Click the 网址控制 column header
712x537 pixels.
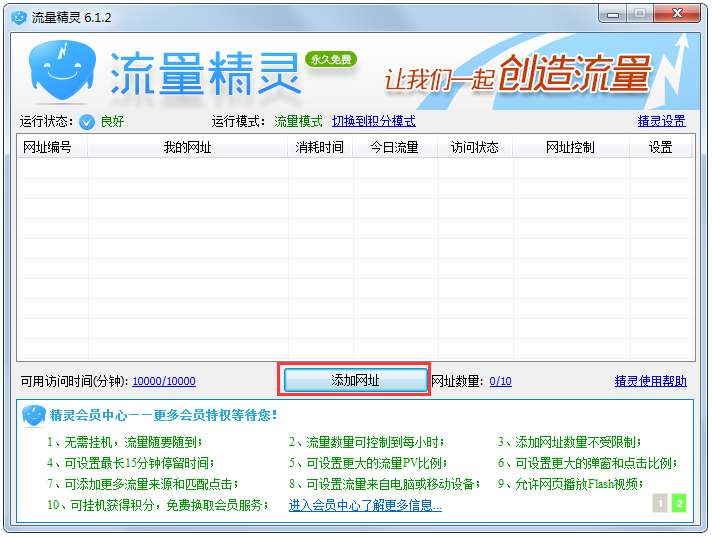point(570,147)
